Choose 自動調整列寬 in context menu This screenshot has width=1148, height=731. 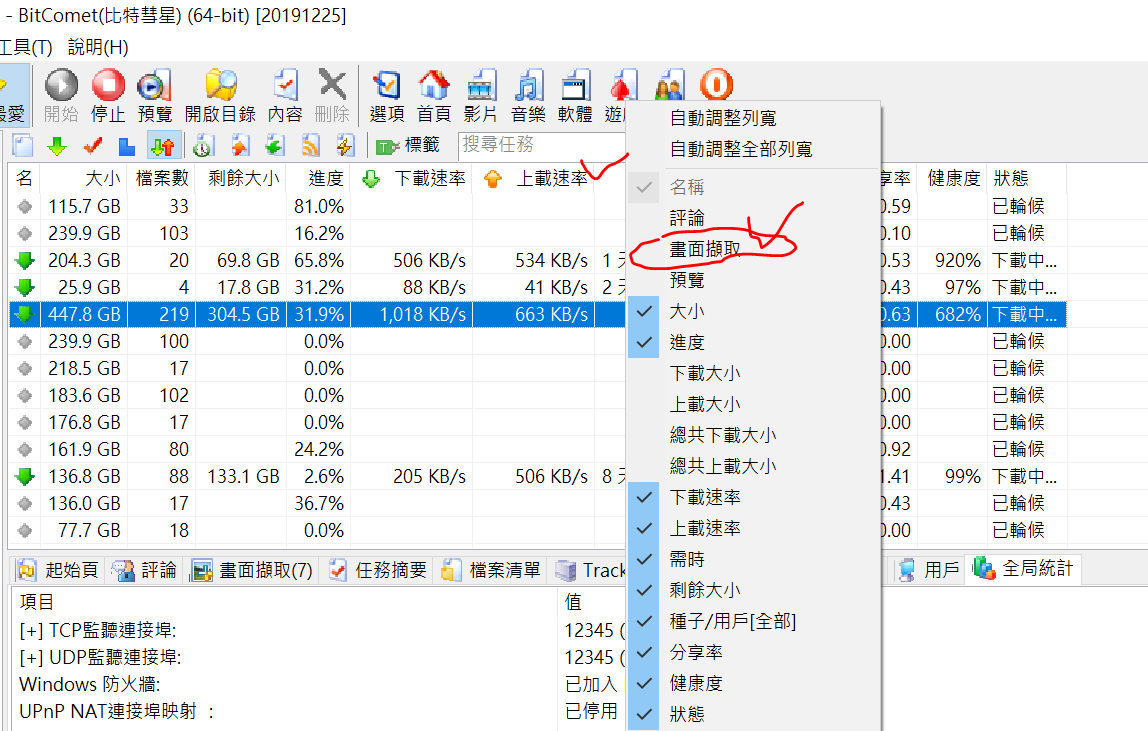point(754,118)
